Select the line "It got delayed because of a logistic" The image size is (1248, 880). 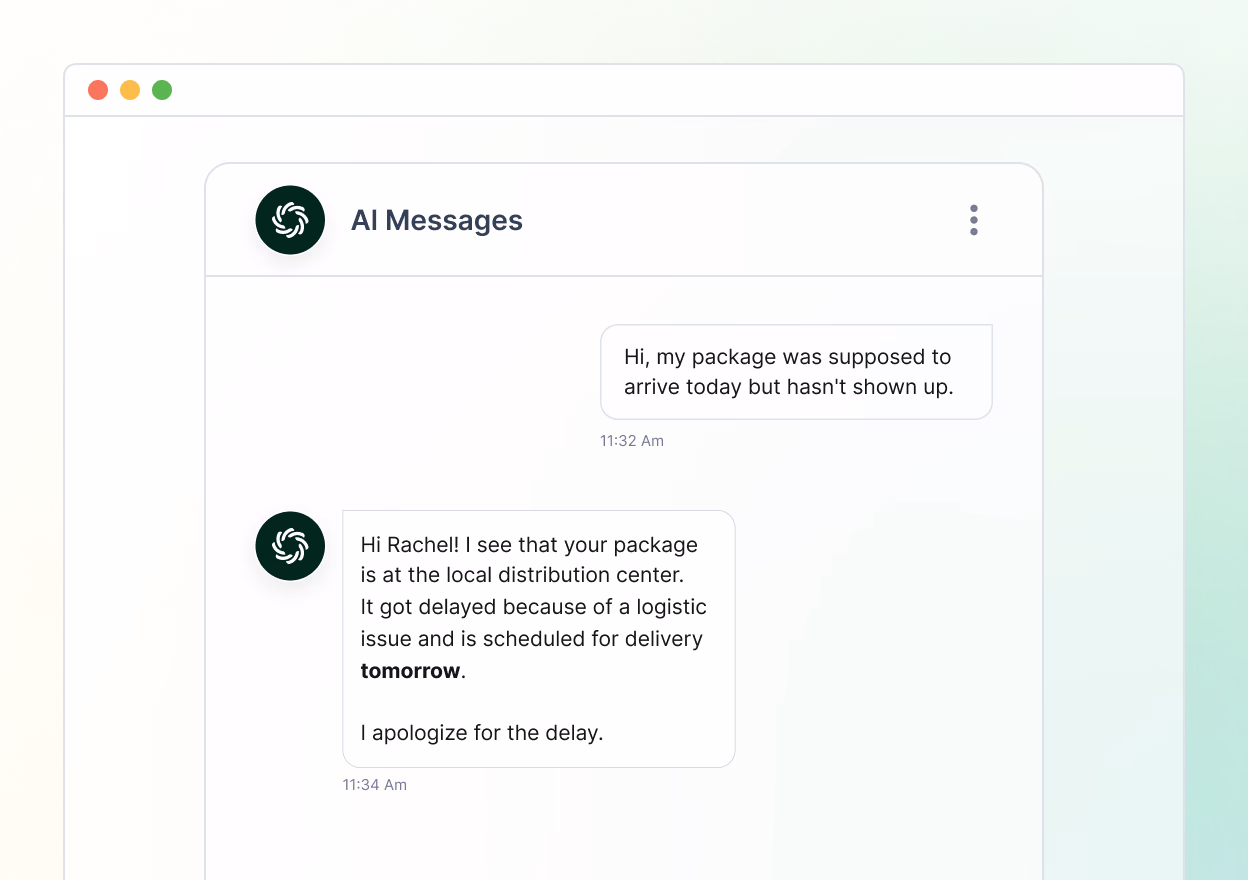point(533,607)
